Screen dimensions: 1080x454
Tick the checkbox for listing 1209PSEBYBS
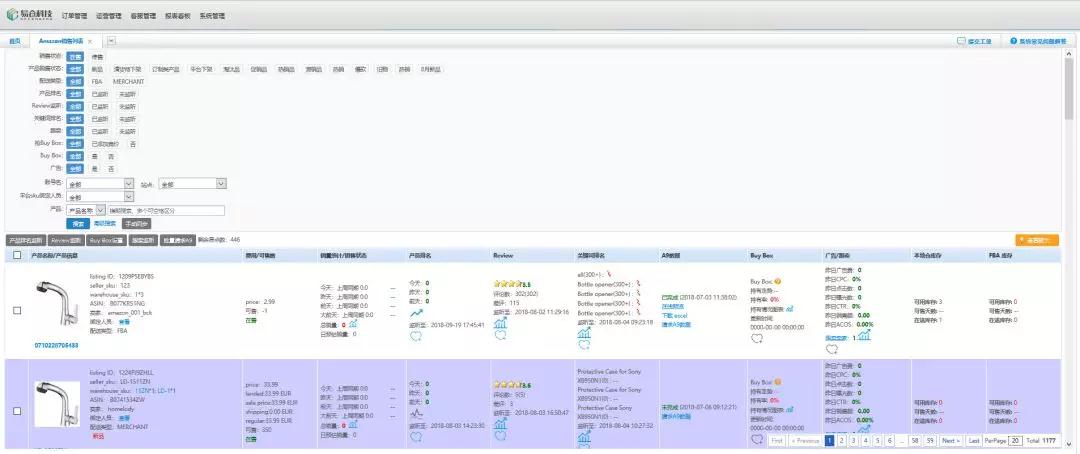[x=17, y=311]
